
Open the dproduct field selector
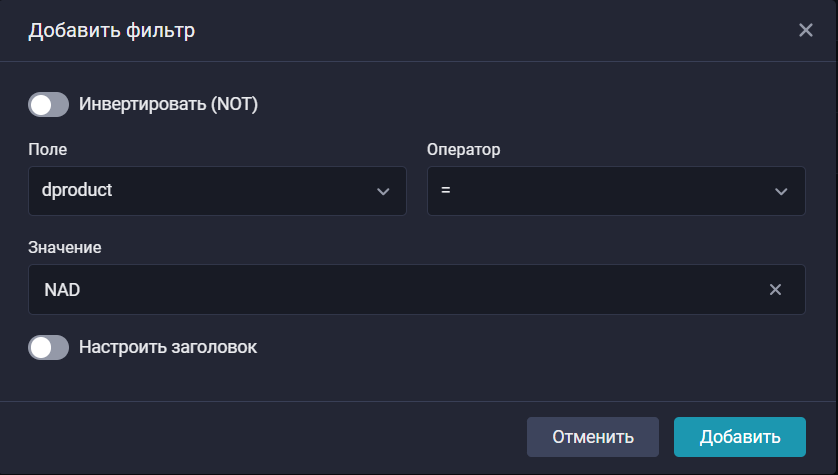pos(200,191)
